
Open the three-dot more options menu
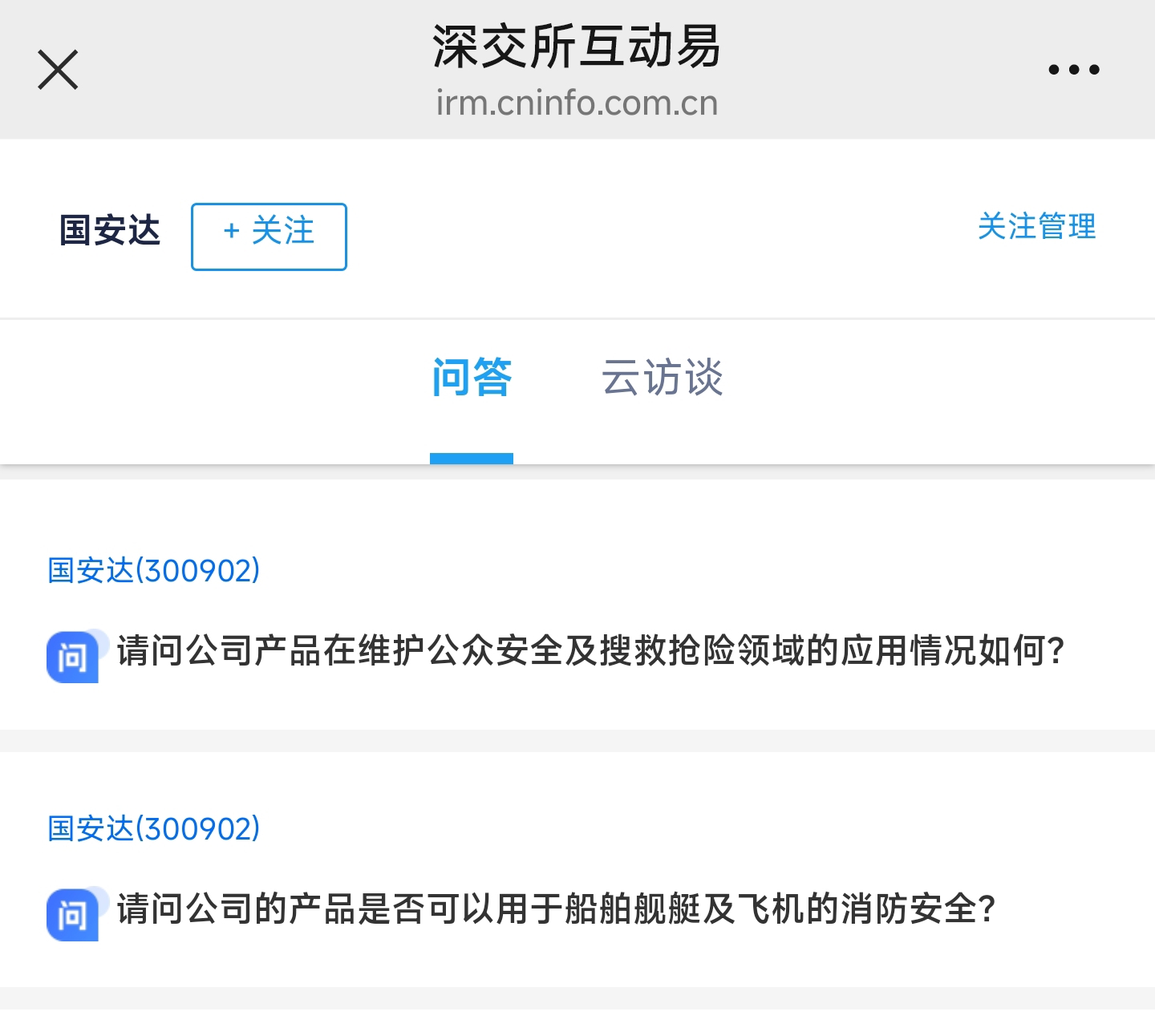pos(1073,70)
